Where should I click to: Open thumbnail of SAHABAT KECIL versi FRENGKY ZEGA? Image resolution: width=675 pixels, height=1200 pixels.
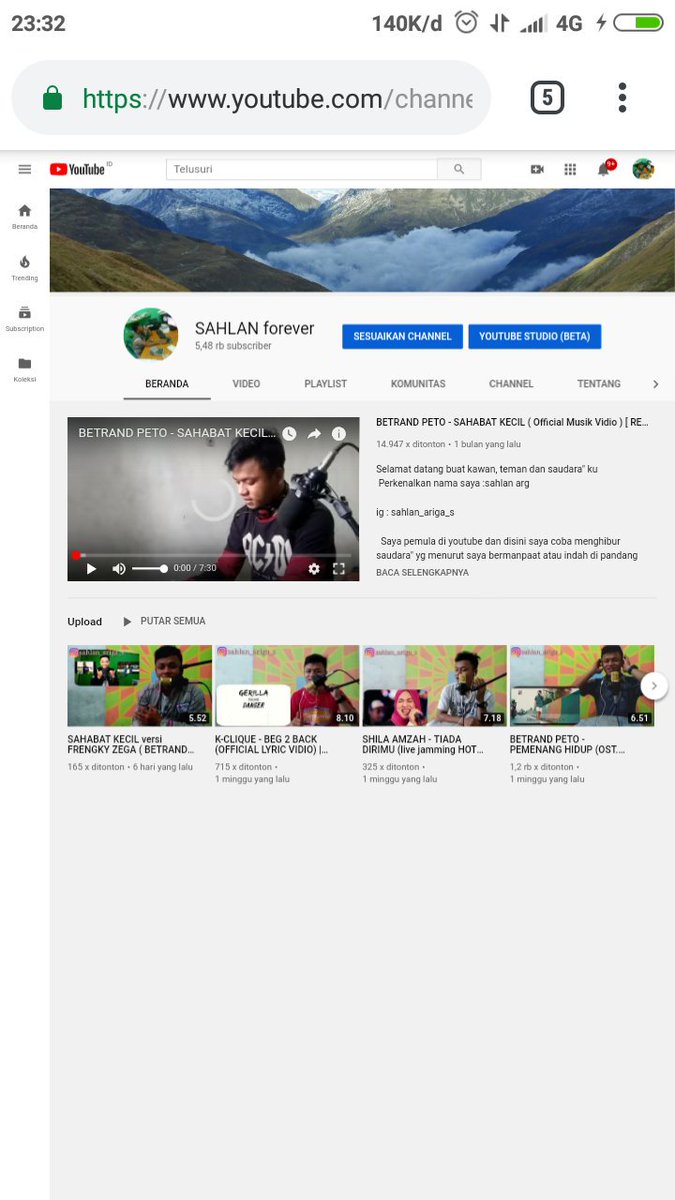coord(139,686)
